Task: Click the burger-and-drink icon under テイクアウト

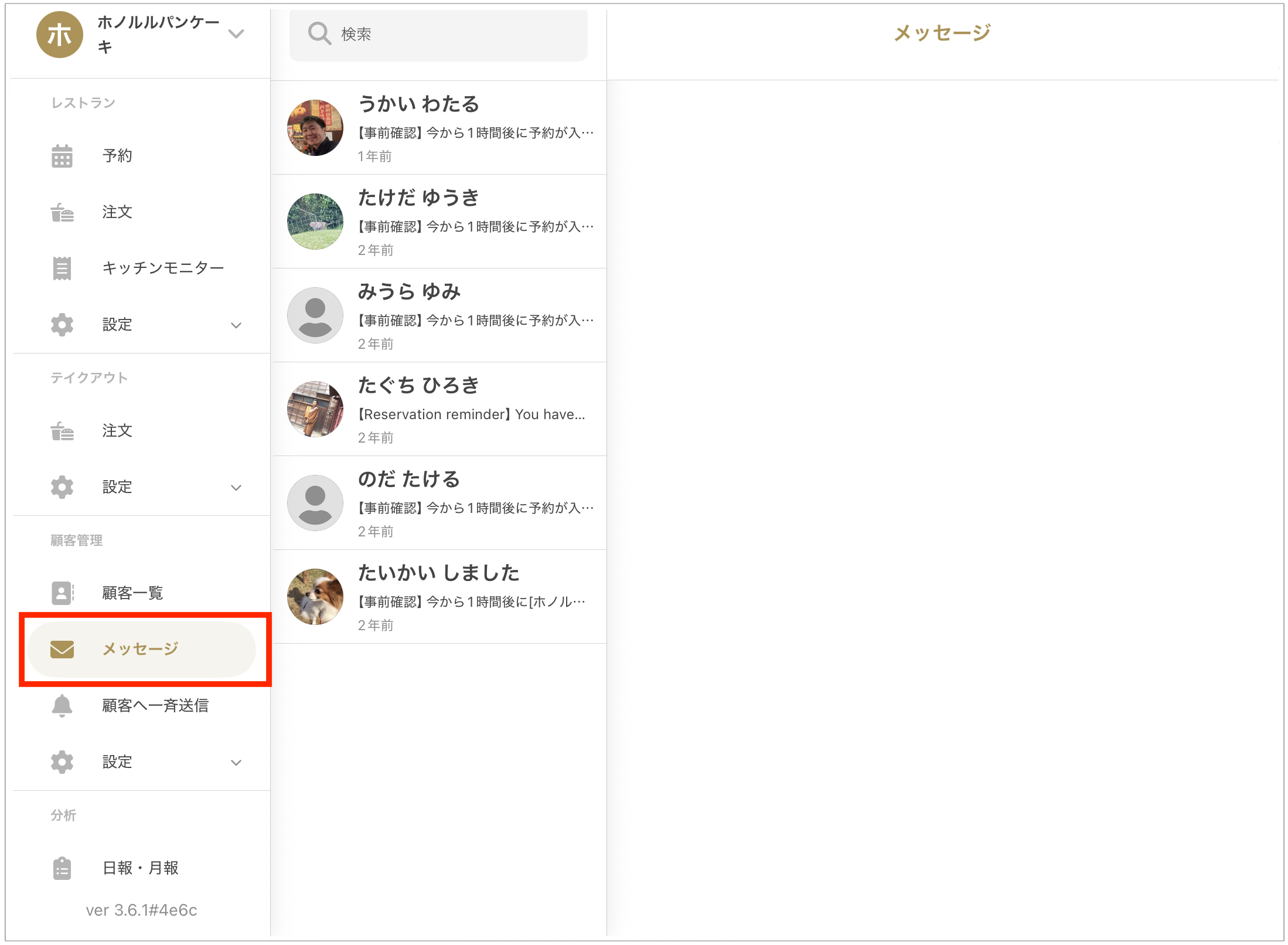Action: (62, 431)
